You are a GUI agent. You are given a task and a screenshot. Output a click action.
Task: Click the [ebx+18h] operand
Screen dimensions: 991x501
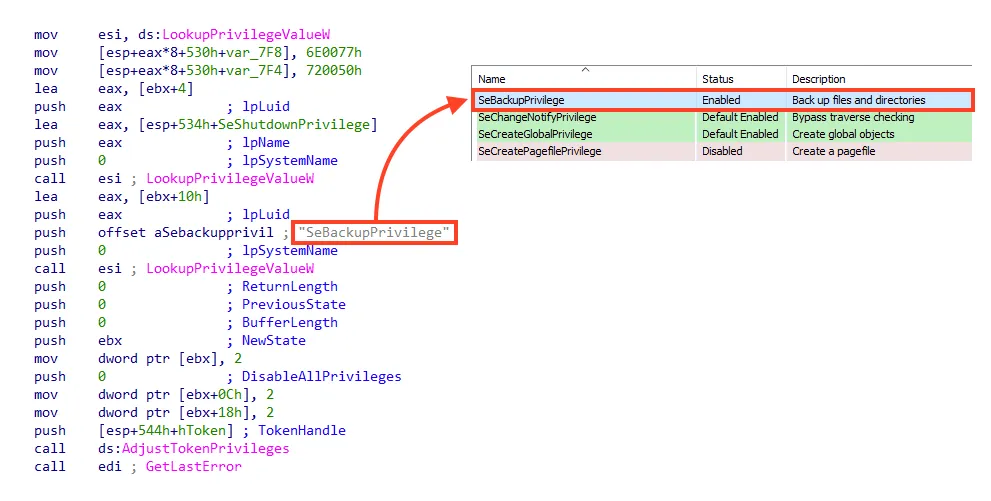coord(214,413)
